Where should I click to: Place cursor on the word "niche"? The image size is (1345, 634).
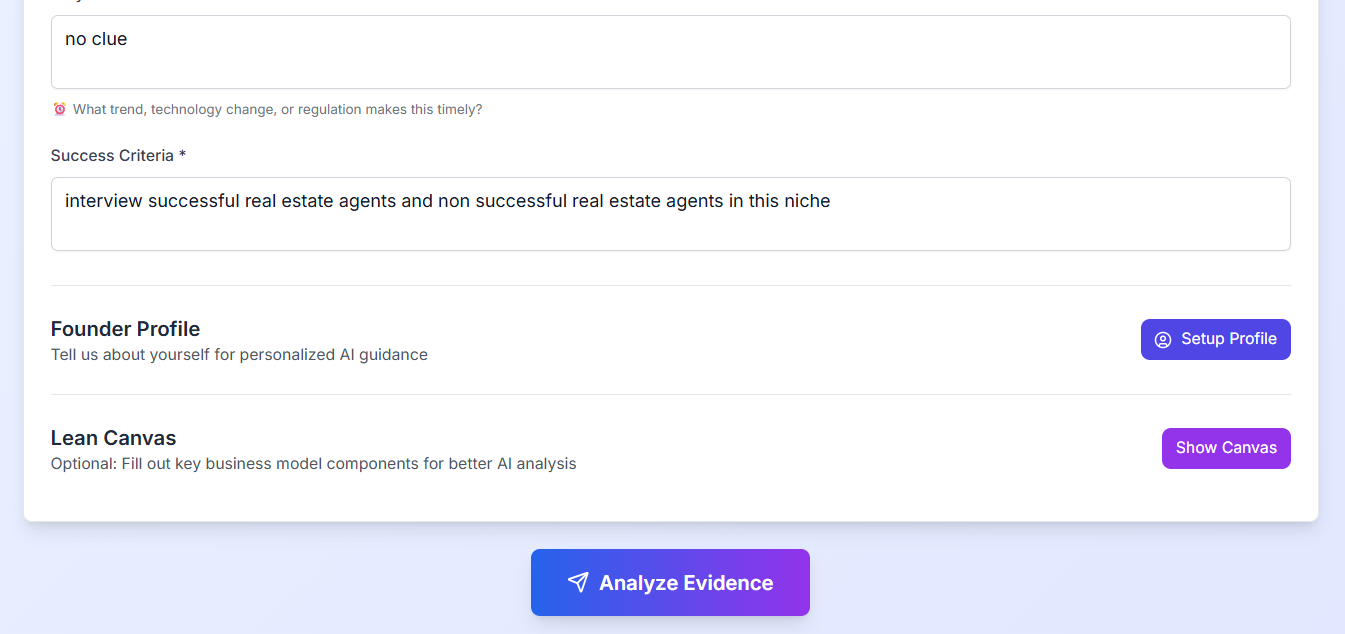807,201
